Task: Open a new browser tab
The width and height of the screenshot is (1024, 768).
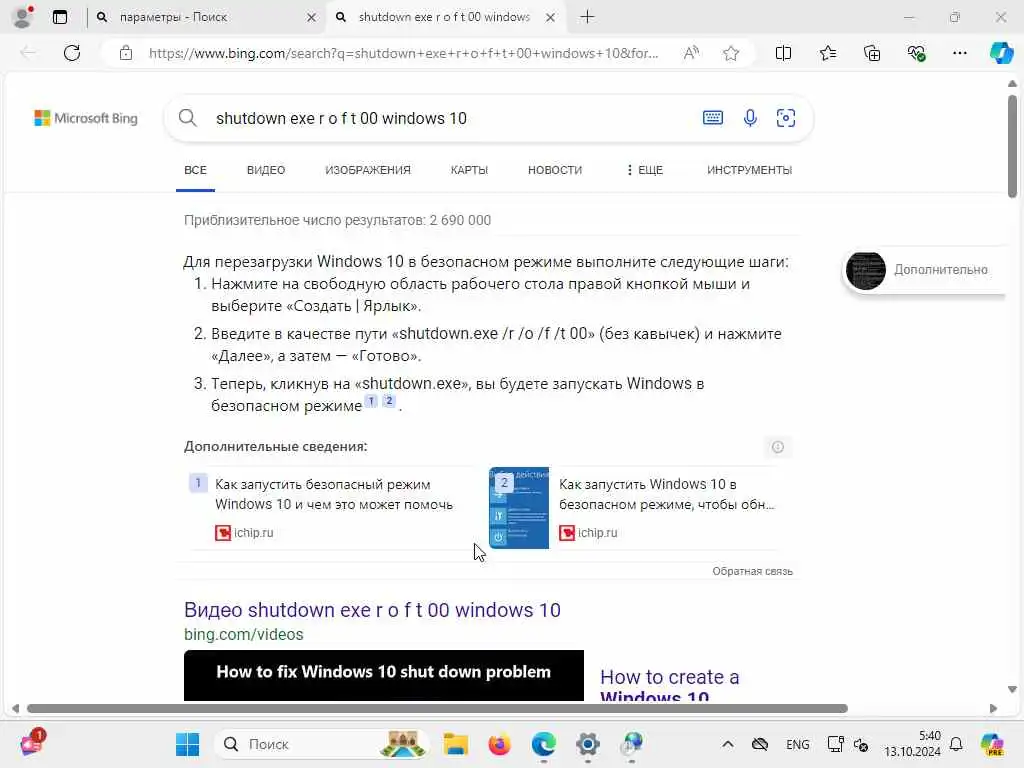Action: pyautogui.click(x=587, y=17)
